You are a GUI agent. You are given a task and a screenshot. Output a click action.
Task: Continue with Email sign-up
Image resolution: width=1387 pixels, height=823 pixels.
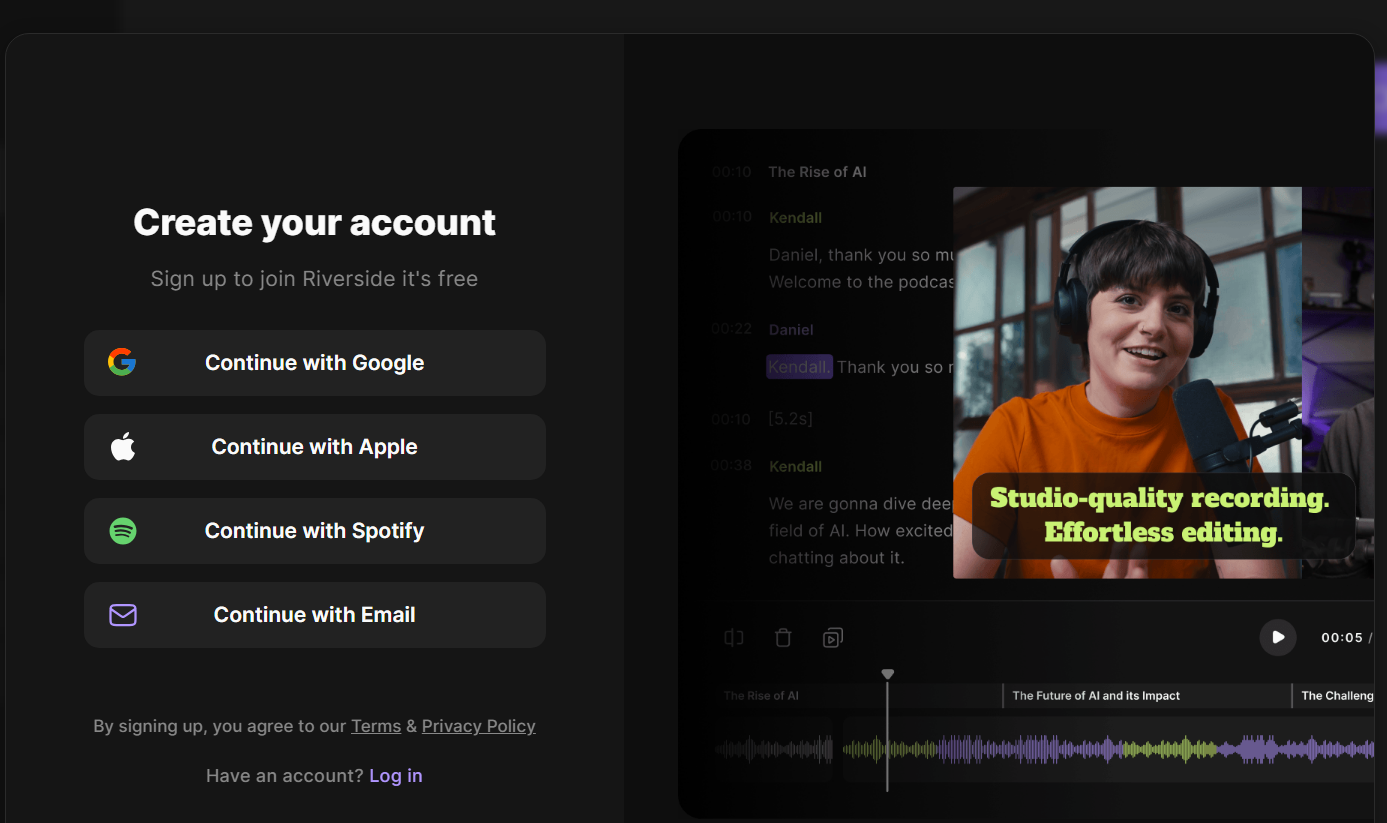click(314, 615)
